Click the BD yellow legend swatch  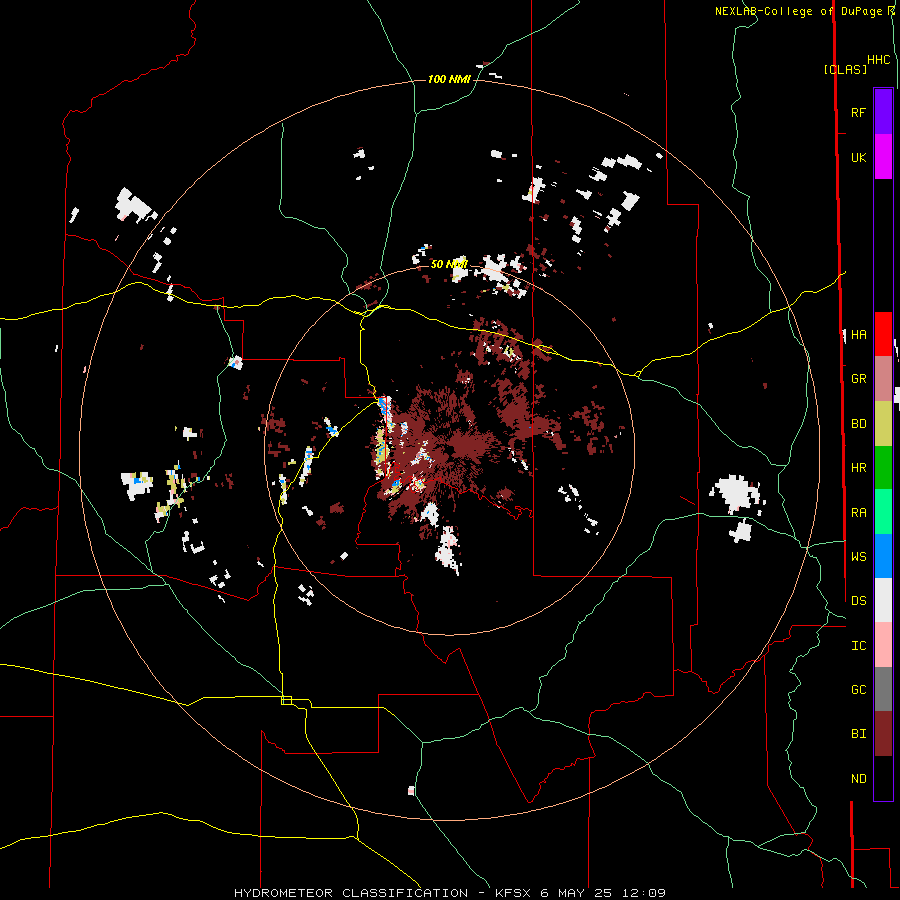883,424
